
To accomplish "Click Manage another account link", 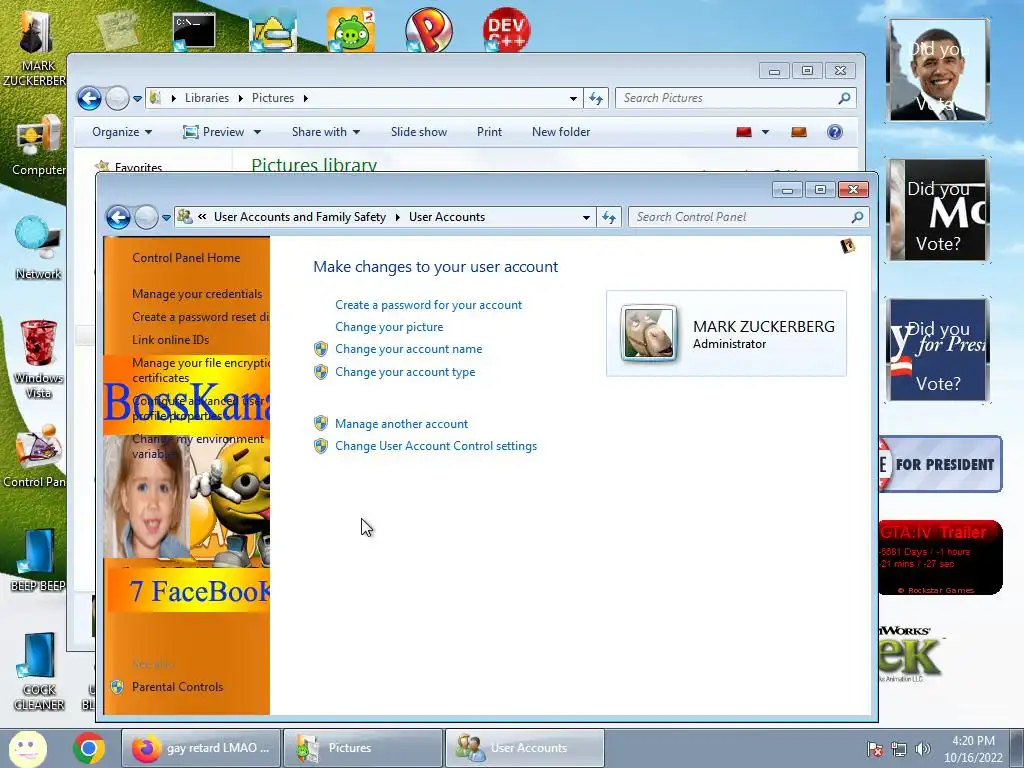I will coord(402,424).
